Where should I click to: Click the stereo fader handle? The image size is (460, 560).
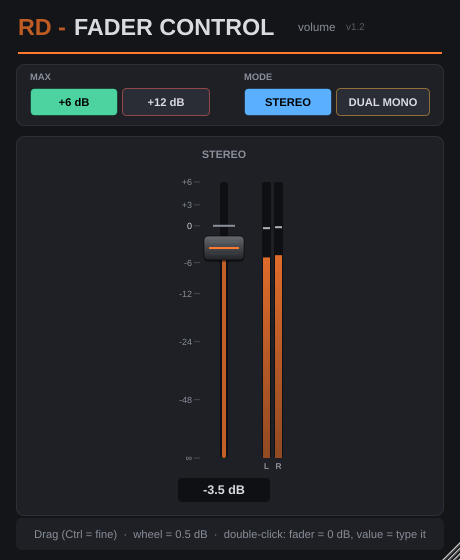pyautogui.click(x=224, y=248)
